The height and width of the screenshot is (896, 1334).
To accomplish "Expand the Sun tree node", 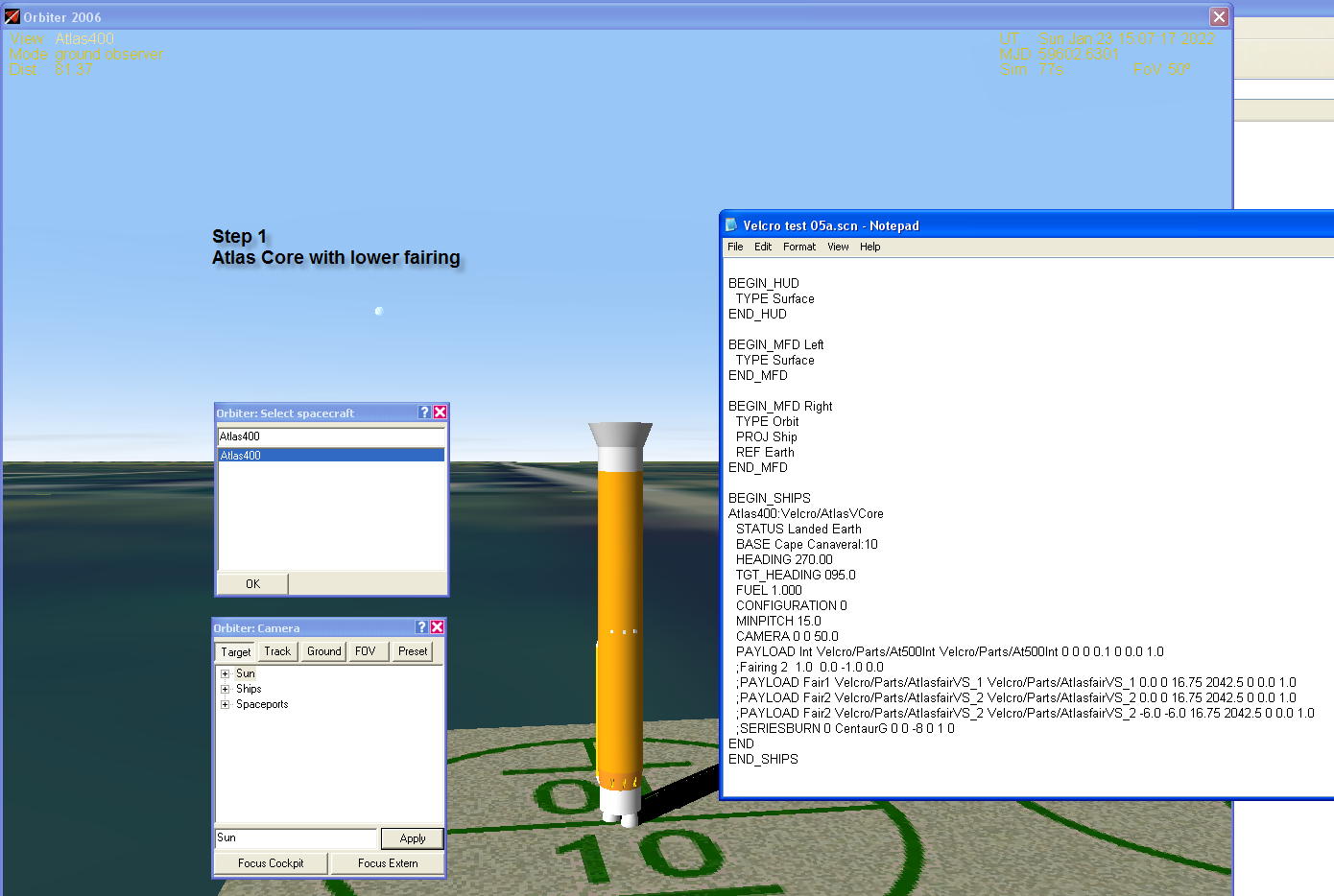I will 226,673.
